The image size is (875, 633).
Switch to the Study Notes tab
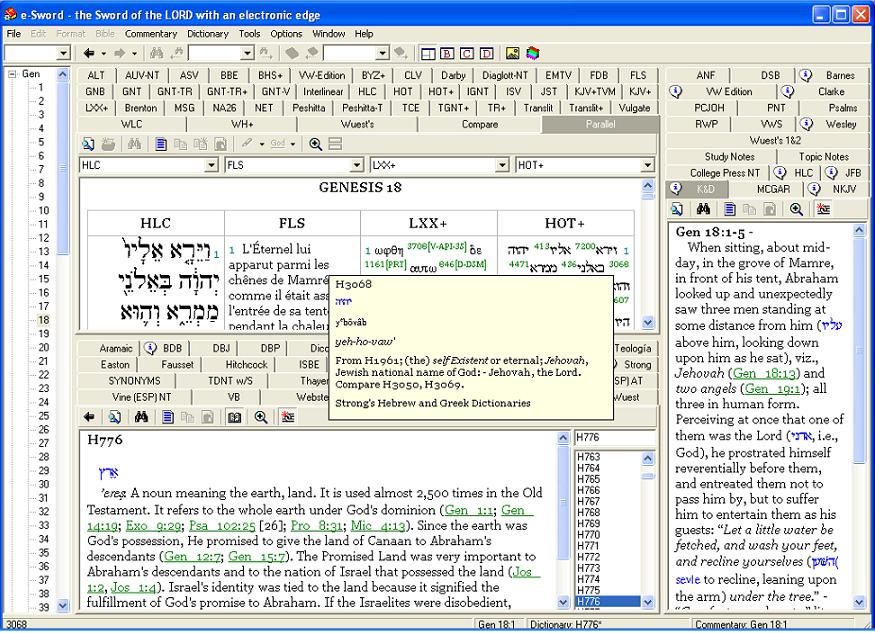(729, 157)
